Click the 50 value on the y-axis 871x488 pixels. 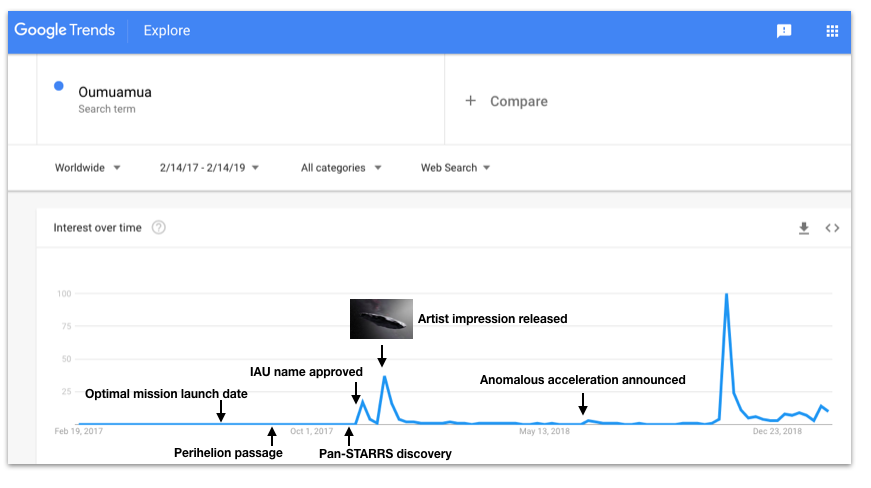coord(67,359)
